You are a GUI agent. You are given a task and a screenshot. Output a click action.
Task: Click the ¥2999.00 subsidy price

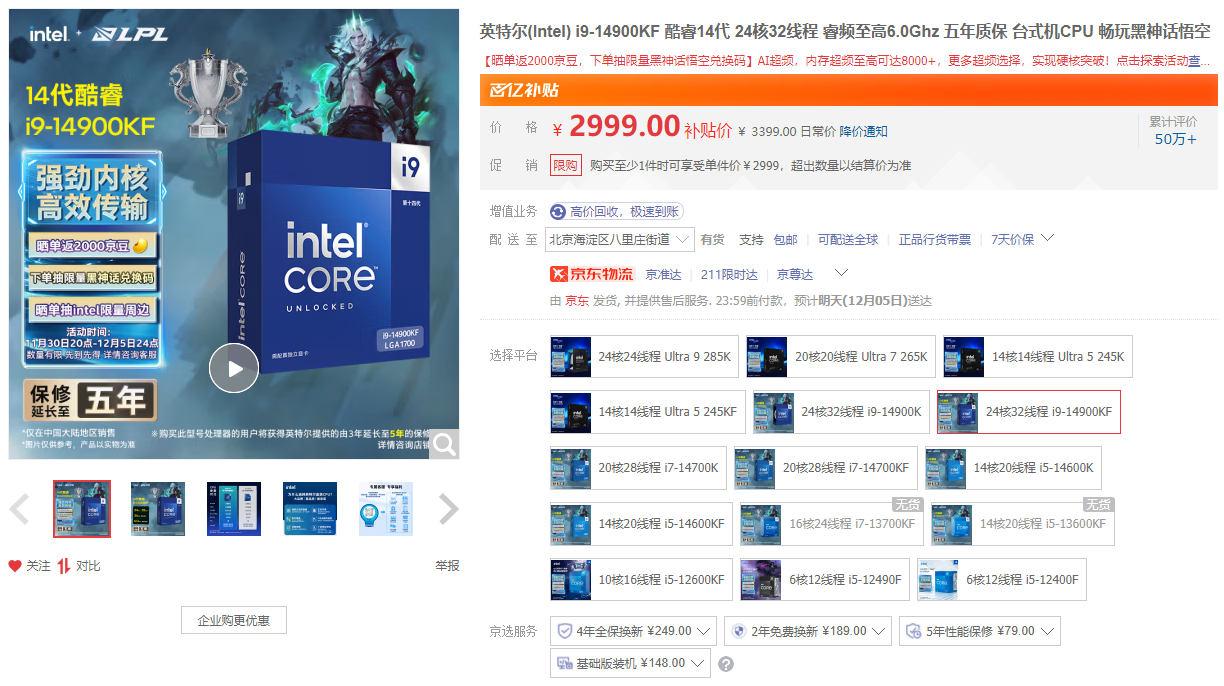pos(616,127)
